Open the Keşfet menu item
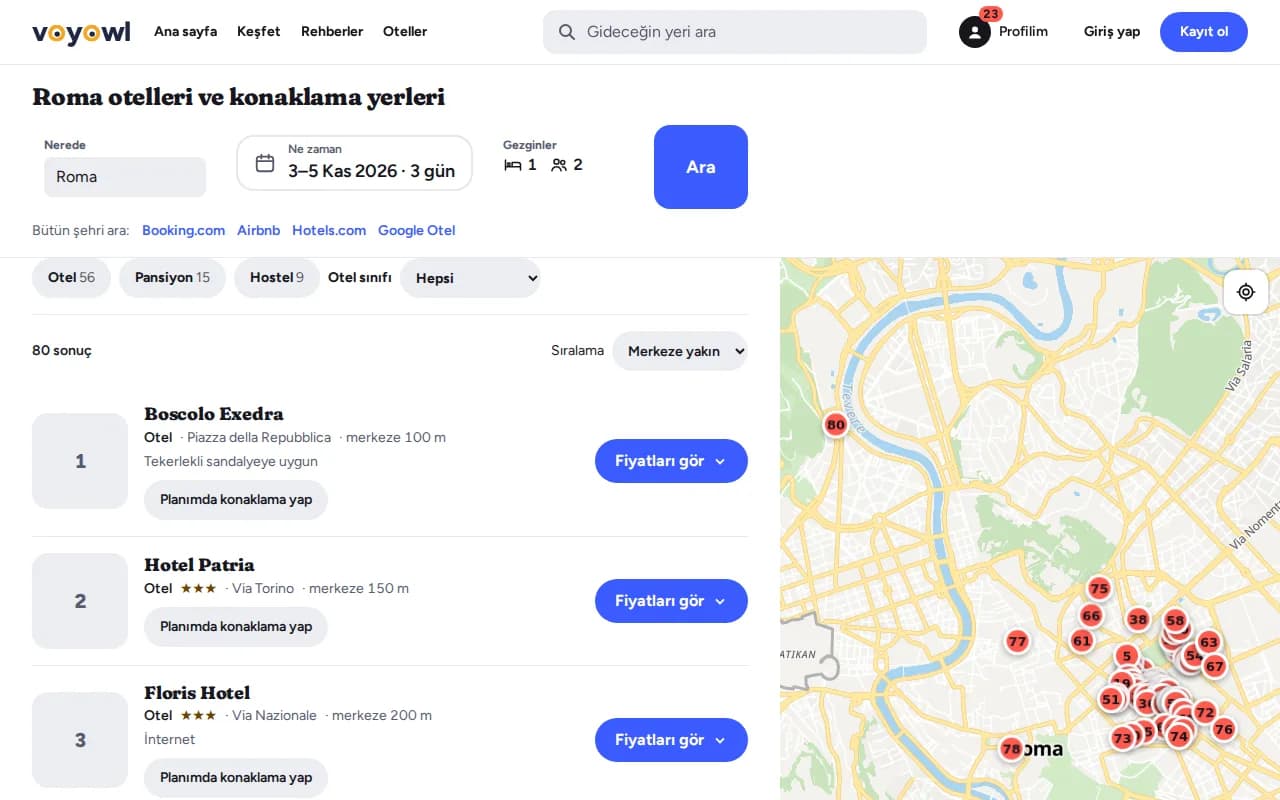The image size is (1280, 800). 259,32
